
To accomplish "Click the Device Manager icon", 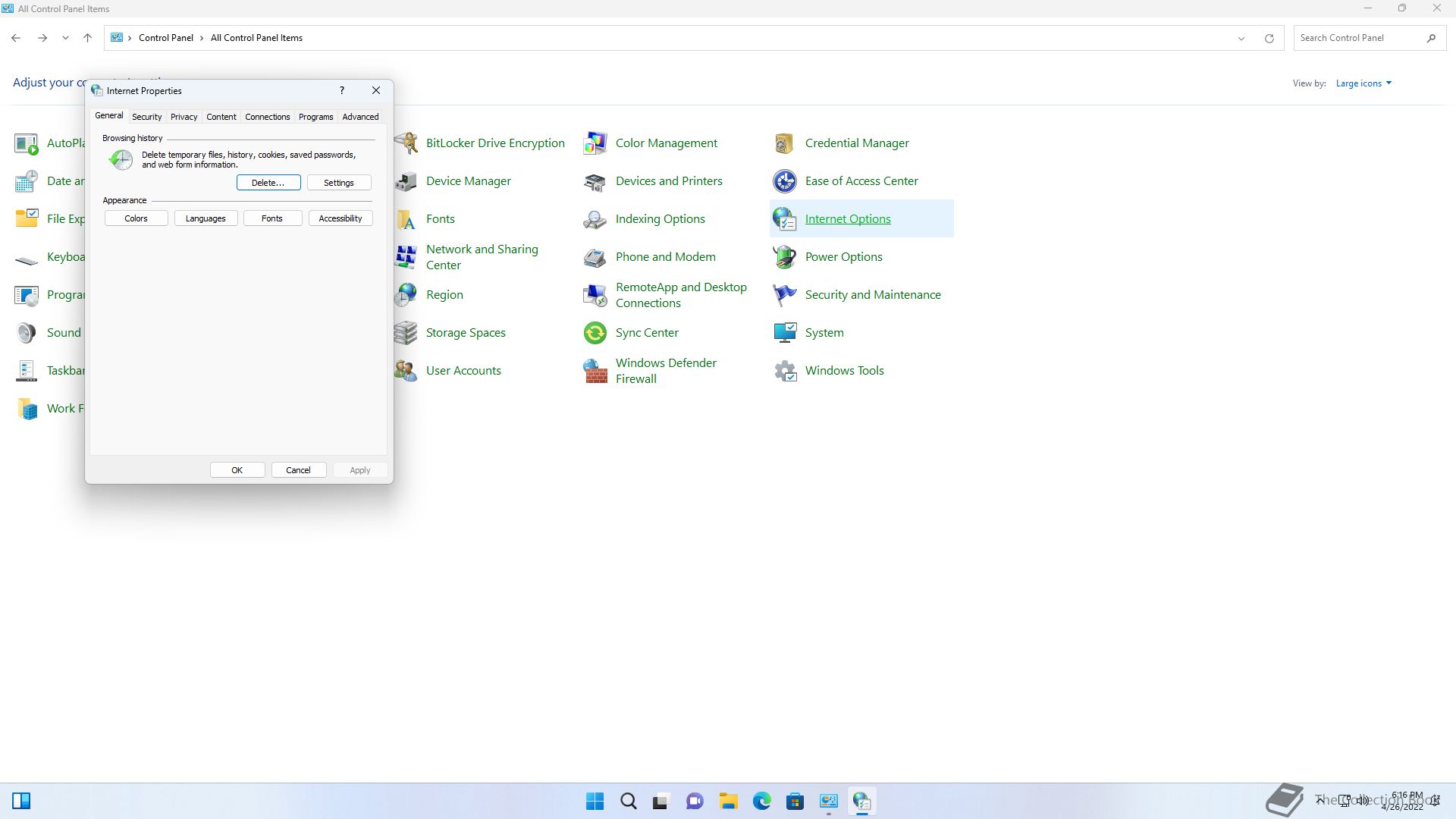I will point(406,180).
